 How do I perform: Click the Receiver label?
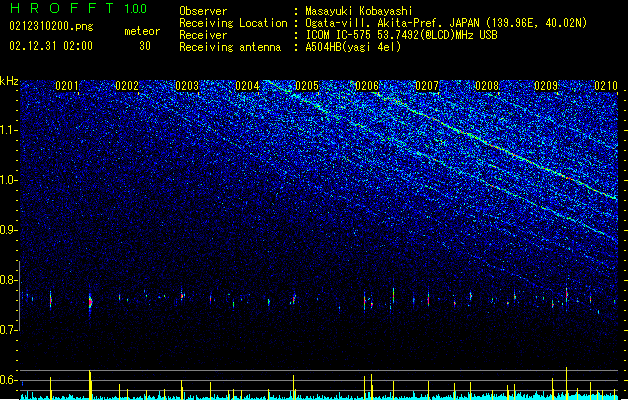click(x=203, y=35)
